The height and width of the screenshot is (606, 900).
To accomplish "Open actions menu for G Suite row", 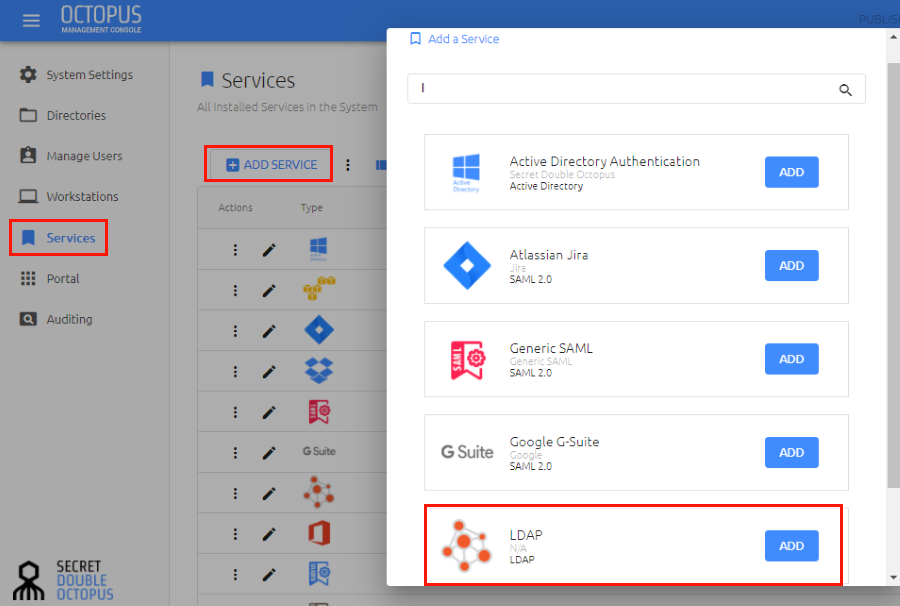I will [x=235, y=453].
